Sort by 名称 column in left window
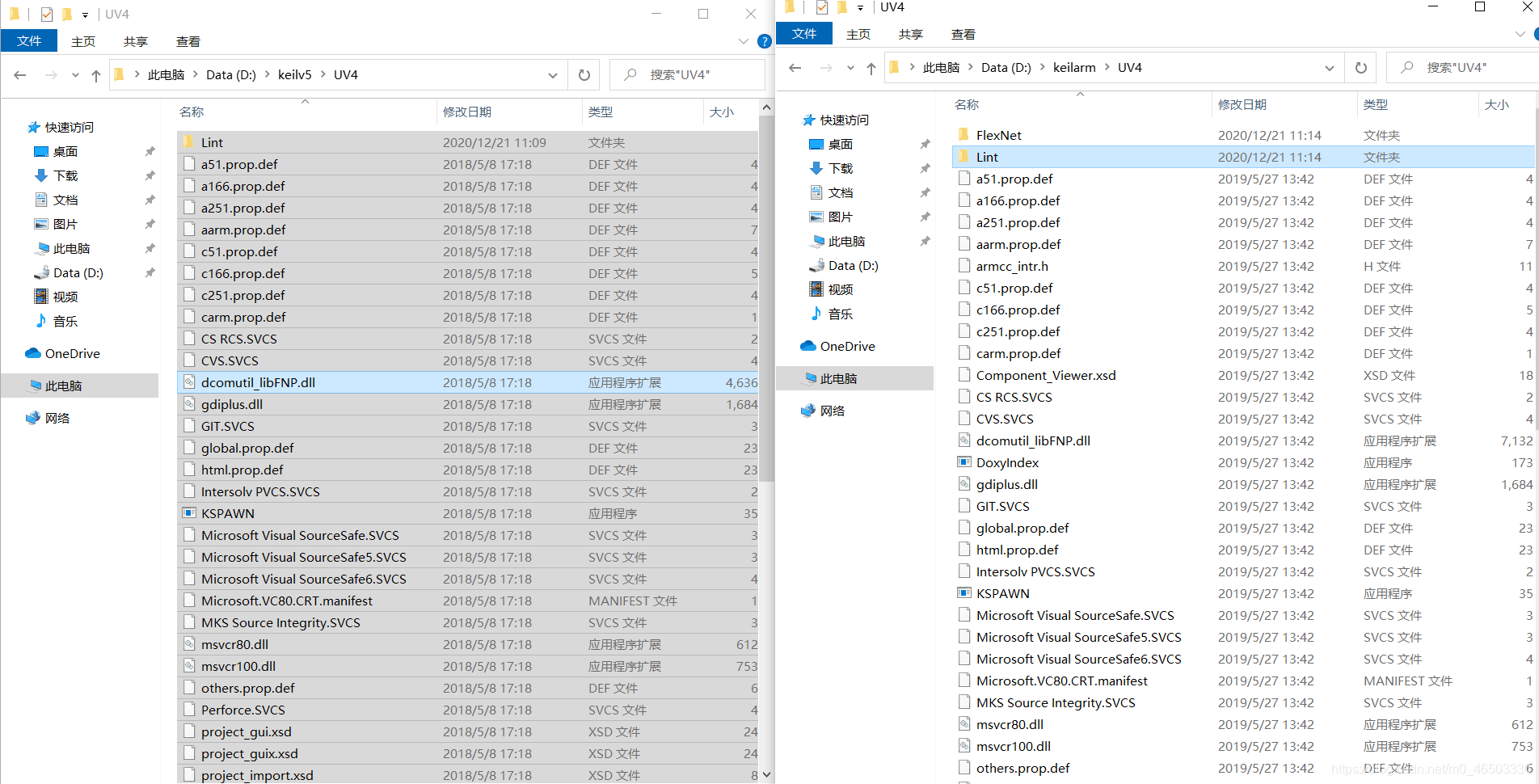1539x784 pixels. (192, 112)
